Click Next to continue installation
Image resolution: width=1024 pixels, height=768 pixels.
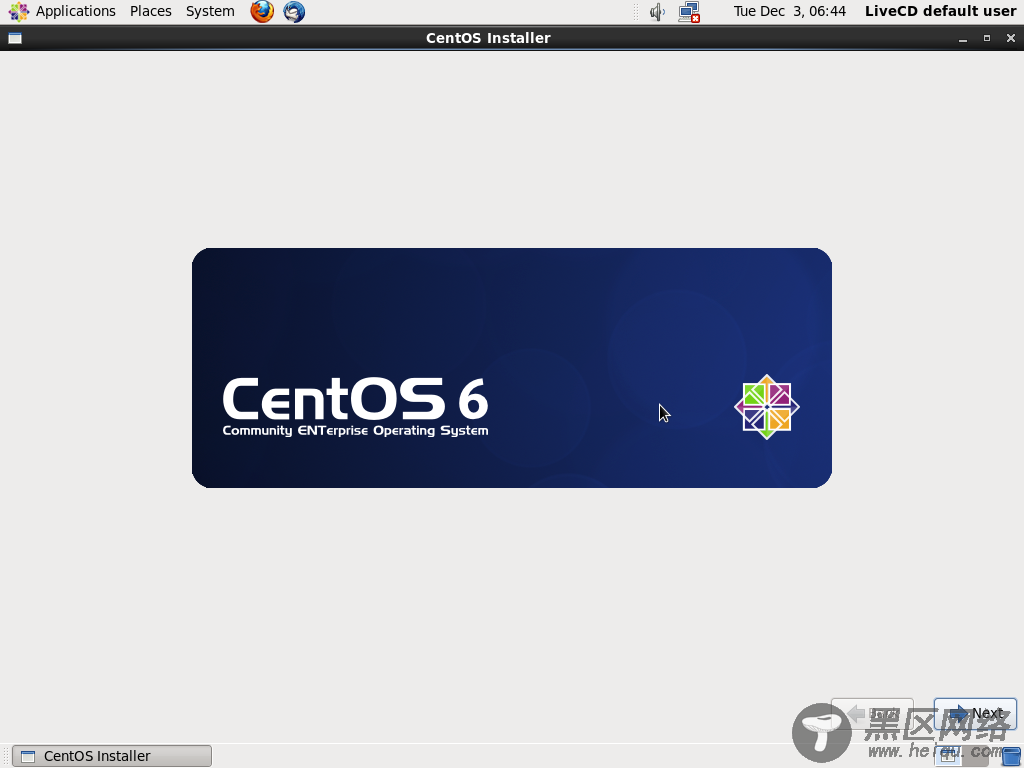tap(975, 713)
